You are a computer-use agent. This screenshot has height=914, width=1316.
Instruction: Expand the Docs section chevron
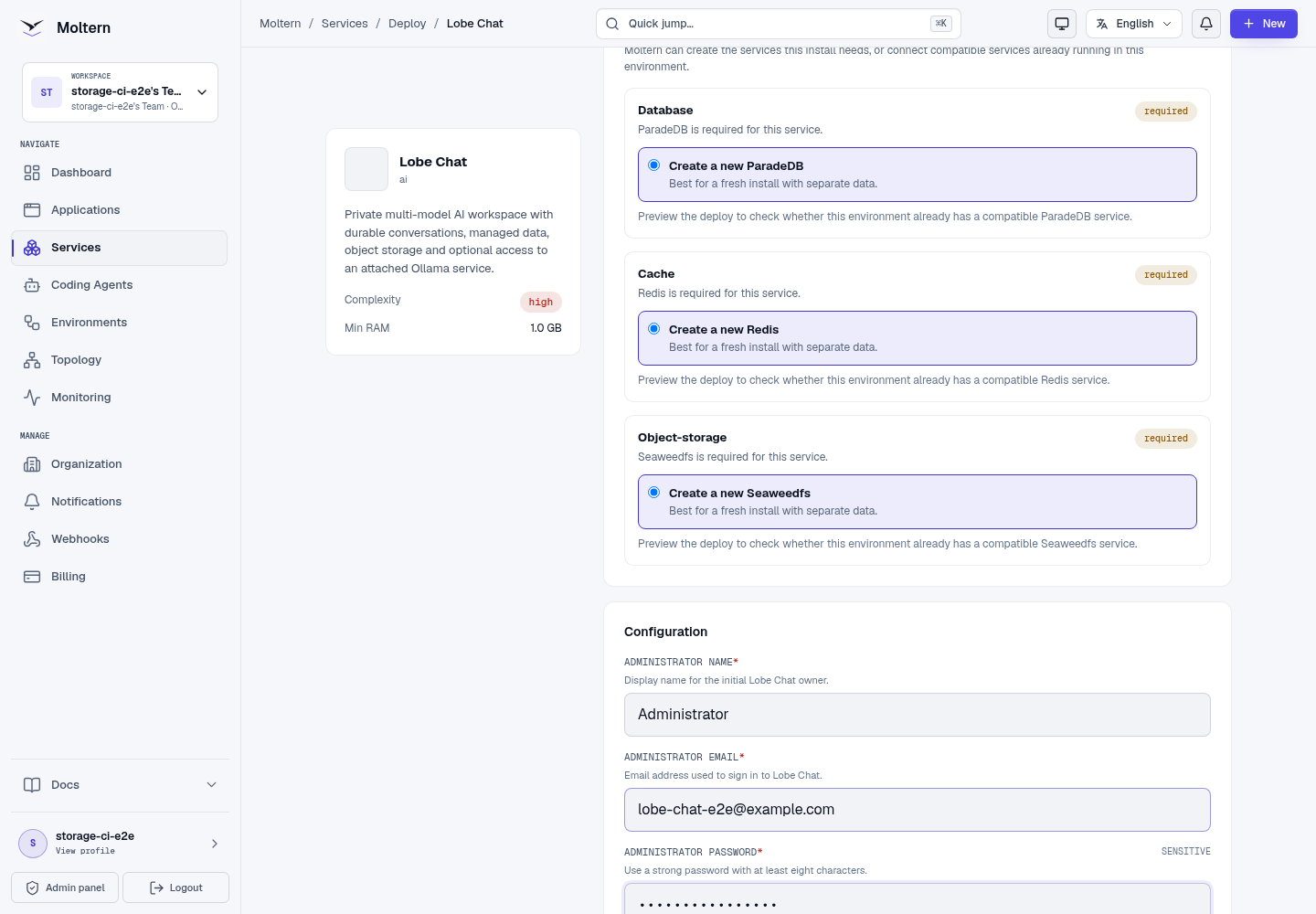pyautogui.click(x=211, y=785)
